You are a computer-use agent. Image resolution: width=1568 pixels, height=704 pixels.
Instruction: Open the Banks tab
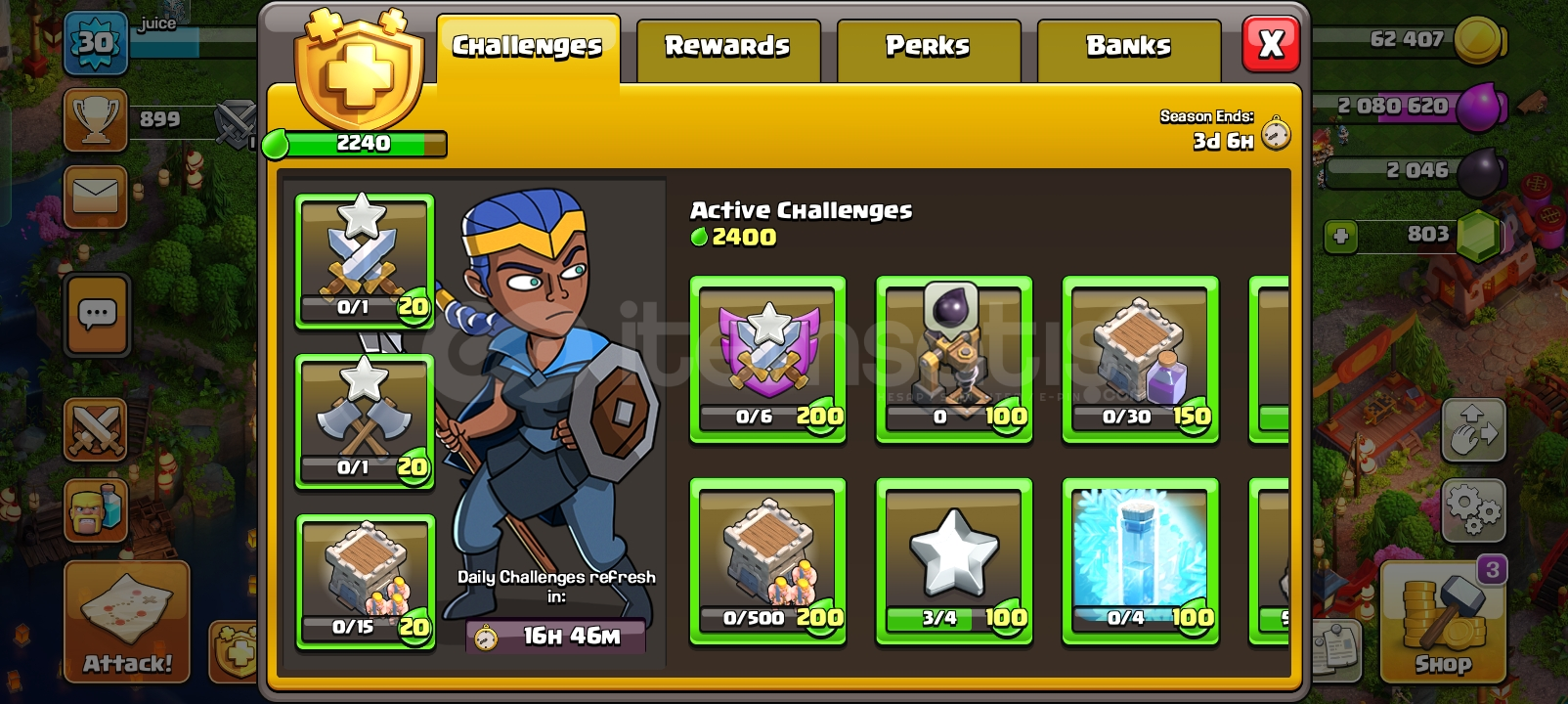pos(1129,47)
